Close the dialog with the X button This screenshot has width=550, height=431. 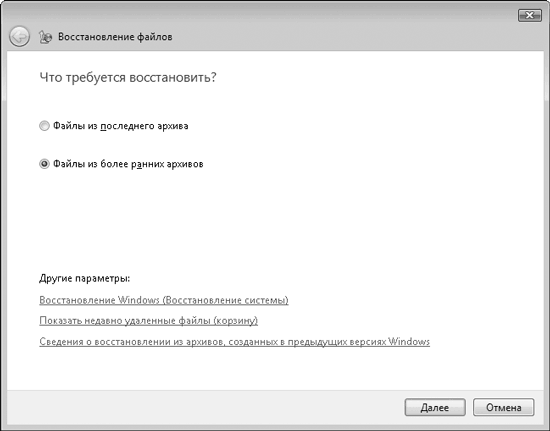(x=529, y=15)
